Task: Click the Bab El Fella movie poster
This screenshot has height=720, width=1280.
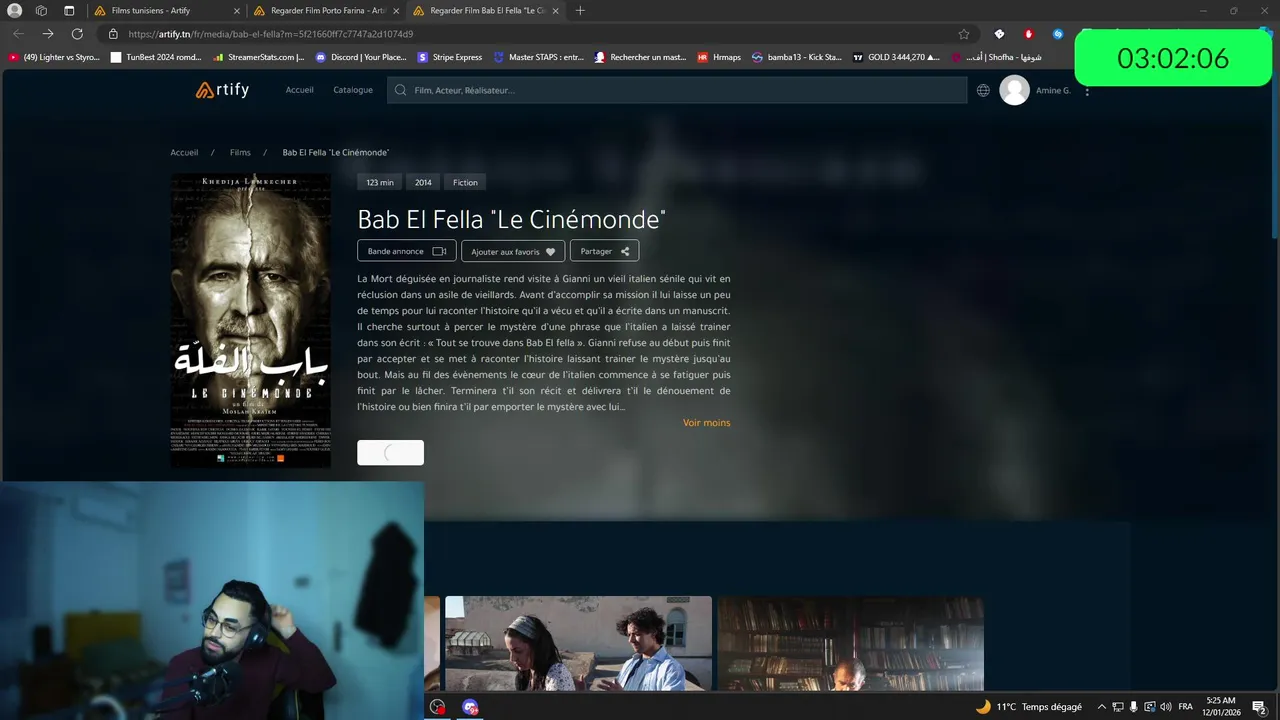Action: (250, 320)
